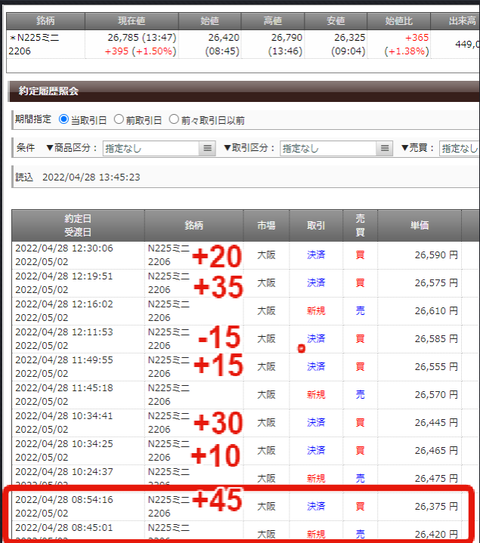Click the 始値 column header
The image size is (480, 543).
pyautogui.click(x=210, y=21)
